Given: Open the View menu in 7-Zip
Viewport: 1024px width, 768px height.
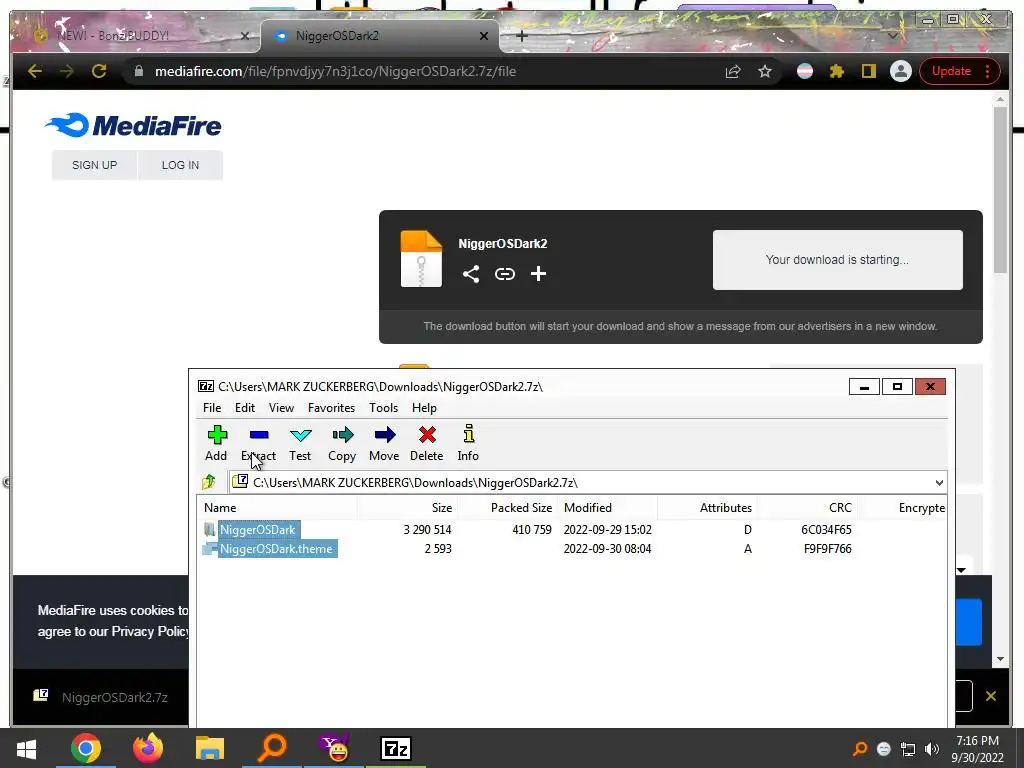Looking at the screenshot, I should pos(281,408).
